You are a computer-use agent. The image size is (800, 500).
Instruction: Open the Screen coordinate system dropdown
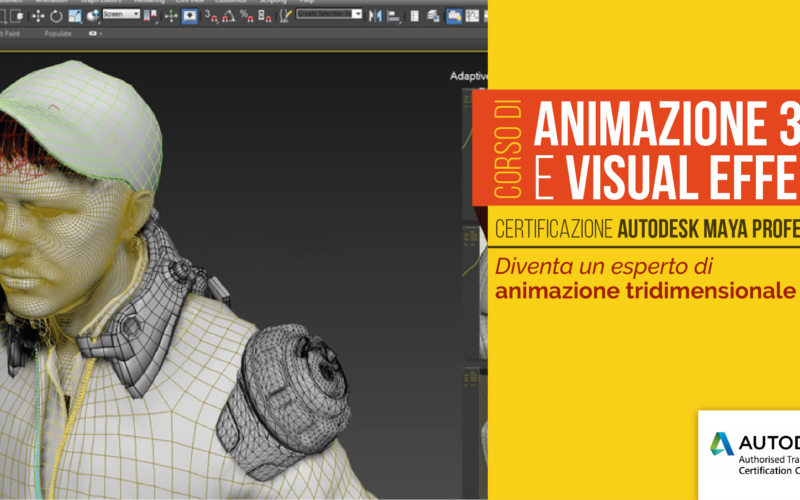tap(121, 15)
